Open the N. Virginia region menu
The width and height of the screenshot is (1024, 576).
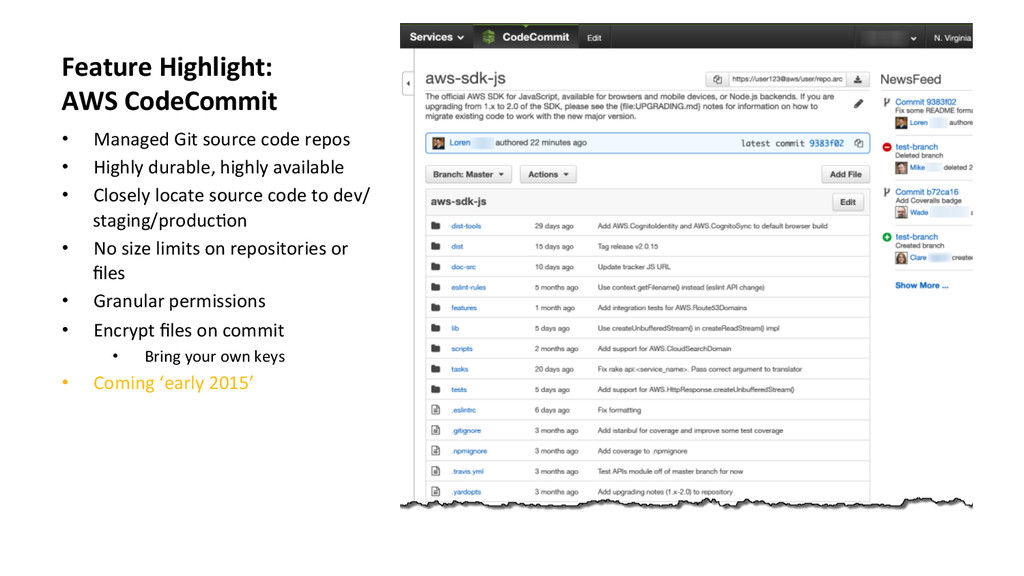pyautogui.click(x=952, y=38)
